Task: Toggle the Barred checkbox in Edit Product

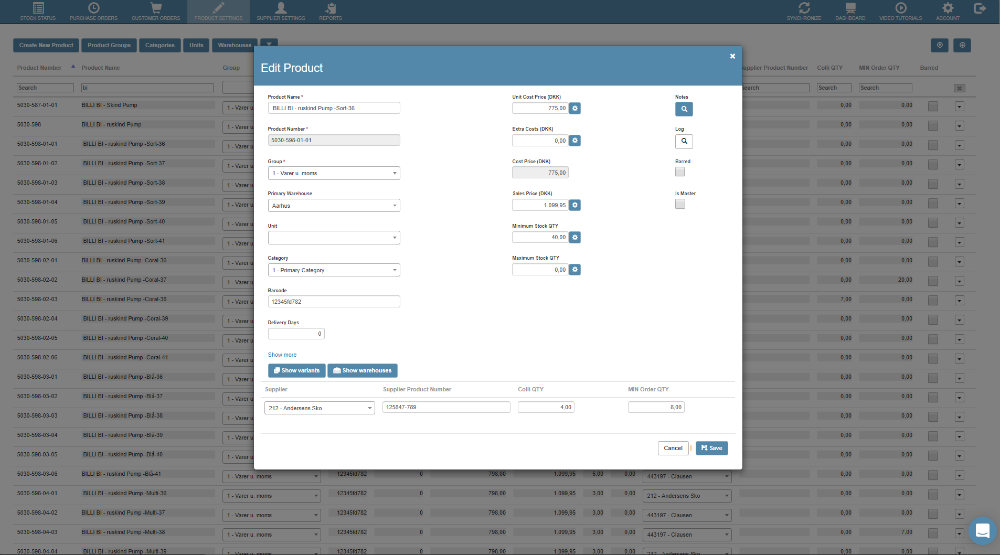Action: pyautogui.click(x=680, y=172)
